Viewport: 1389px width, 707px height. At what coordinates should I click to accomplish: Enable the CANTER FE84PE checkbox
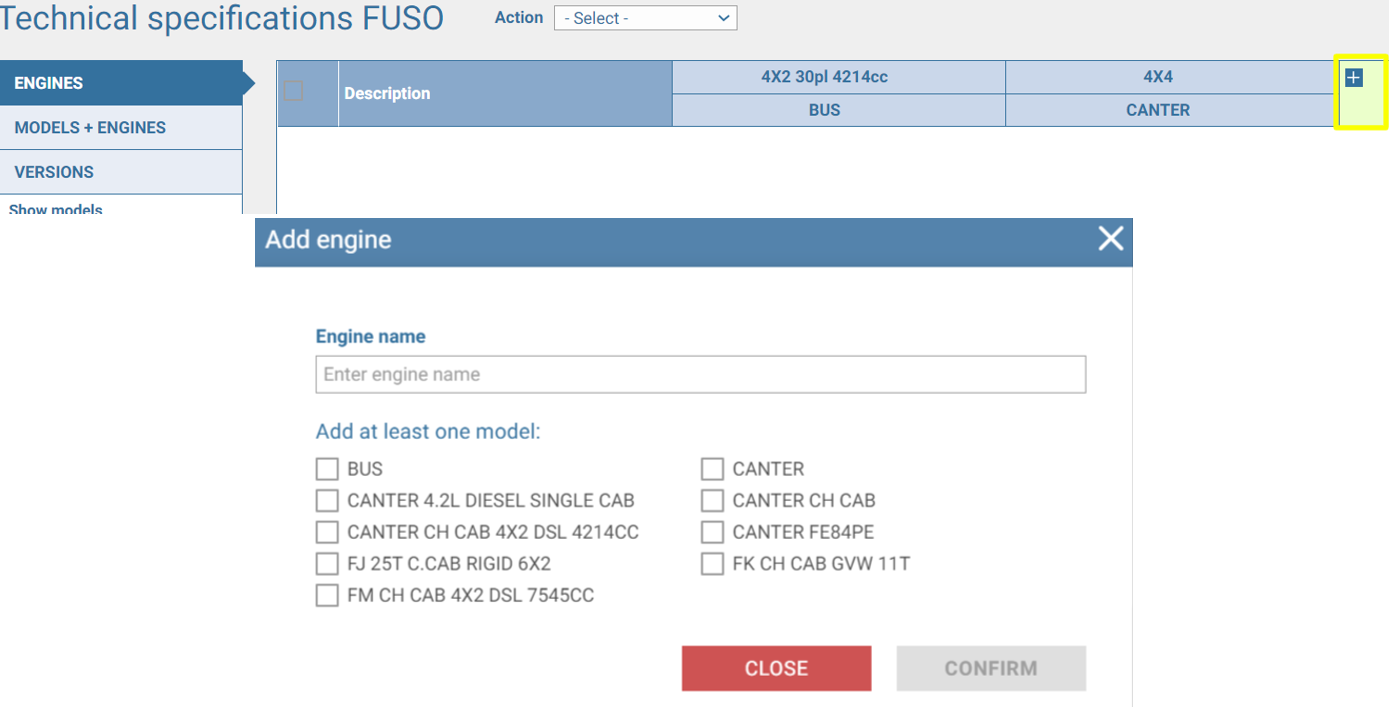(x=712, y=532)
